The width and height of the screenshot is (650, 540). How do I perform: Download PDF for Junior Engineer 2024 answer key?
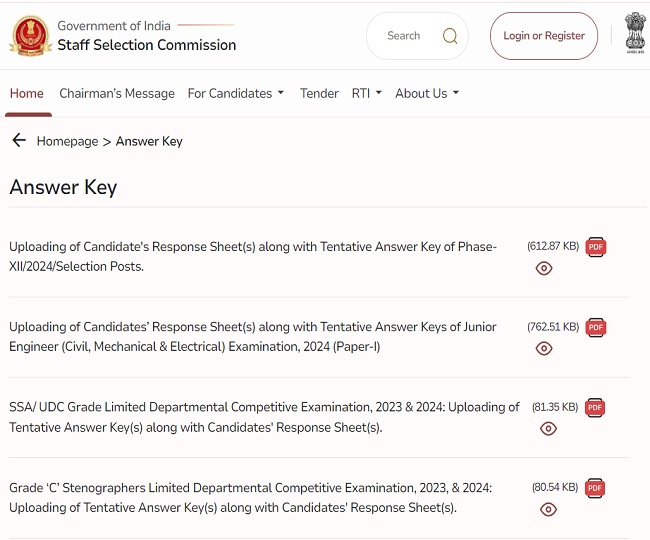[x=596, y=327]
